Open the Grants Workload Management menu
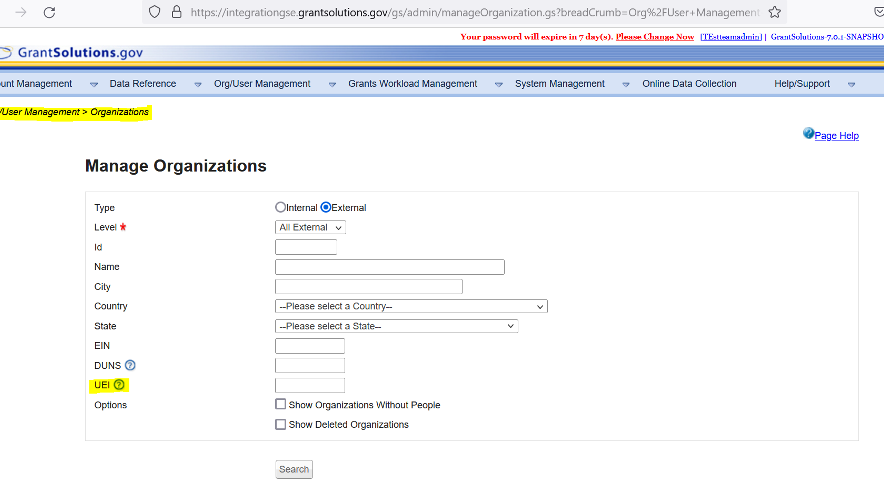 412,84
